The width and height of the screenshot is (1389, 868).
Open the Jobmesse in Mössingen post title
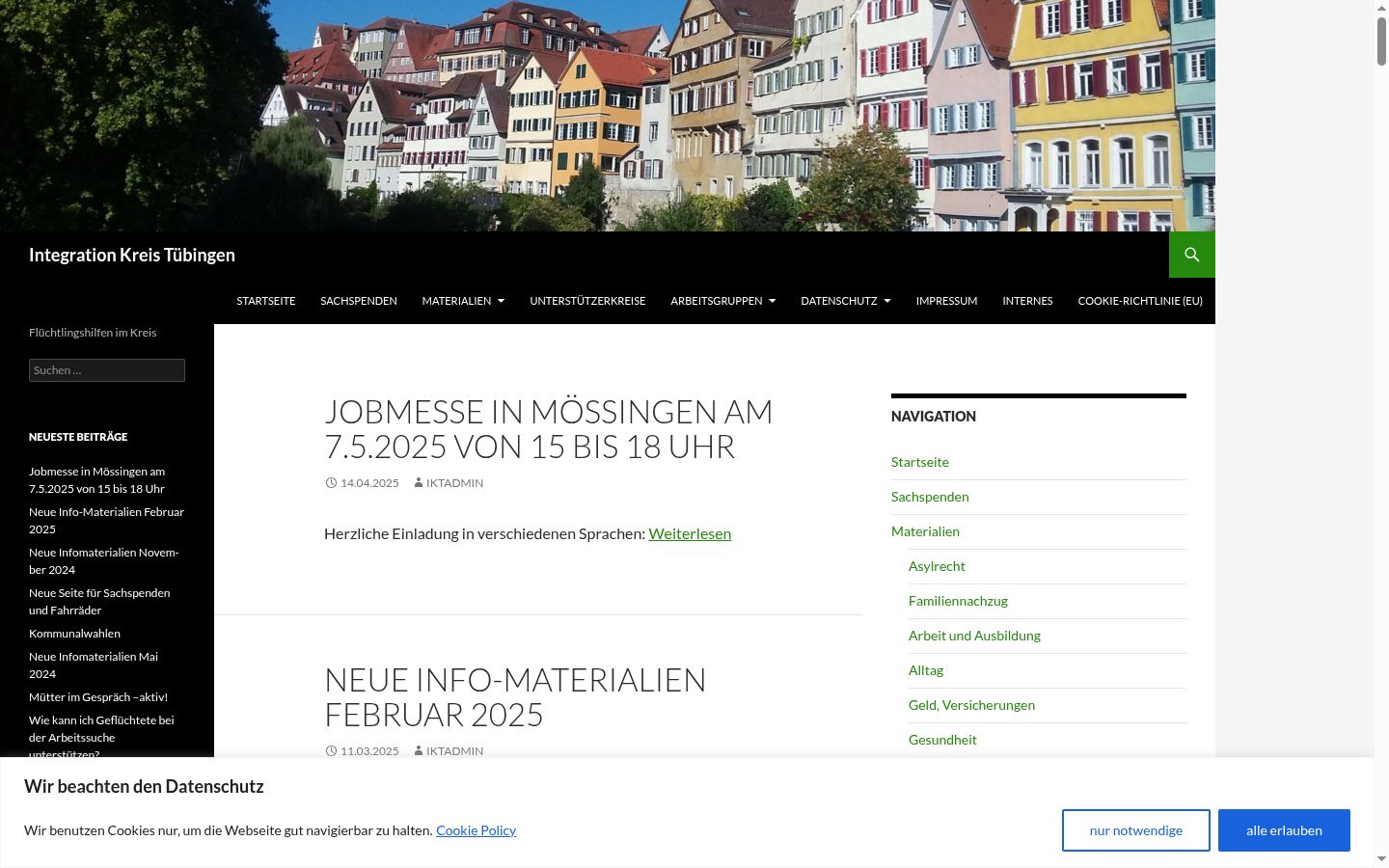tap(549, 429)
